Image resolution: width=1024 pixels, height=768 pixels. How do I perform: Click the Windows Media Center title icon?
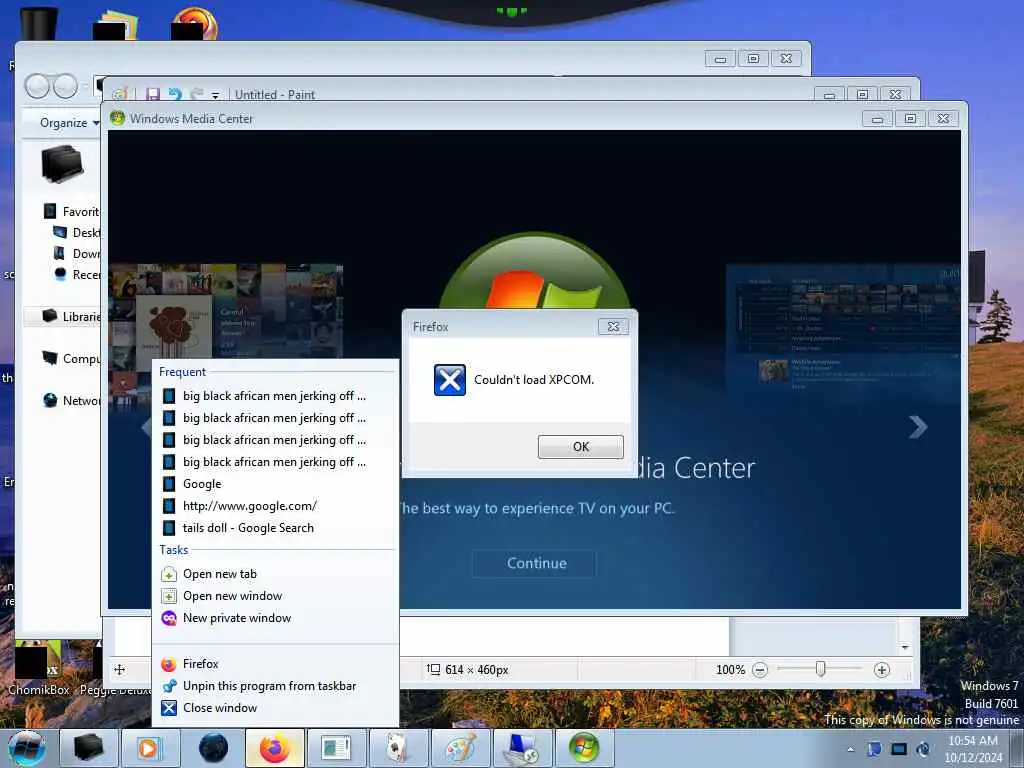tap(118, 118)
